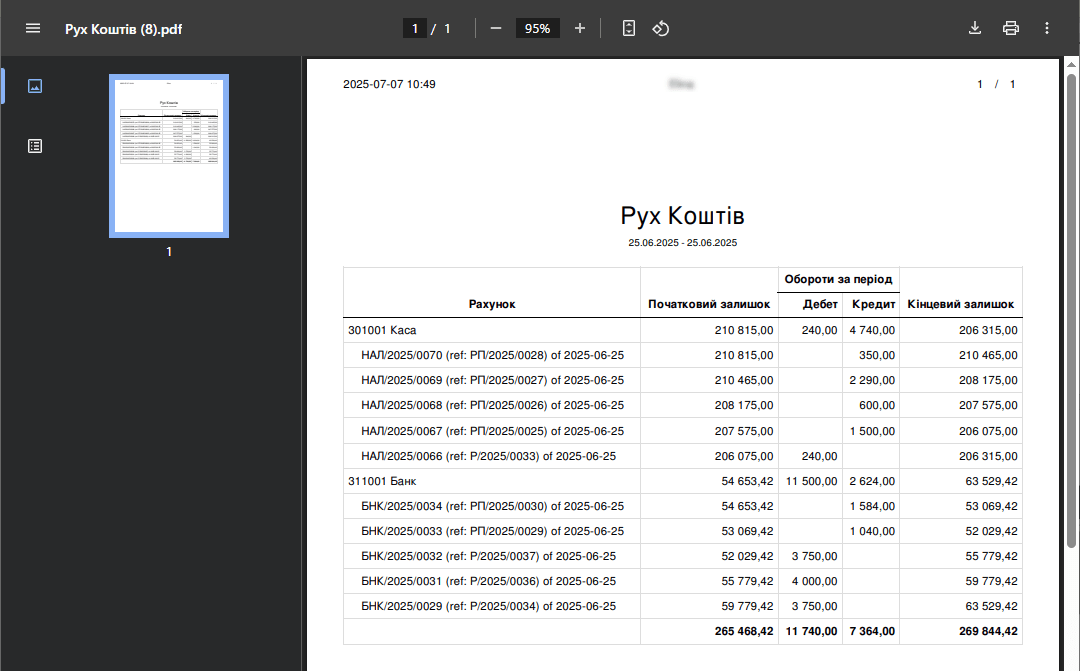The image size is (1080, 671).
Task: Click entry НАЛ/2025/0068 row
Action: coord(683,405)
